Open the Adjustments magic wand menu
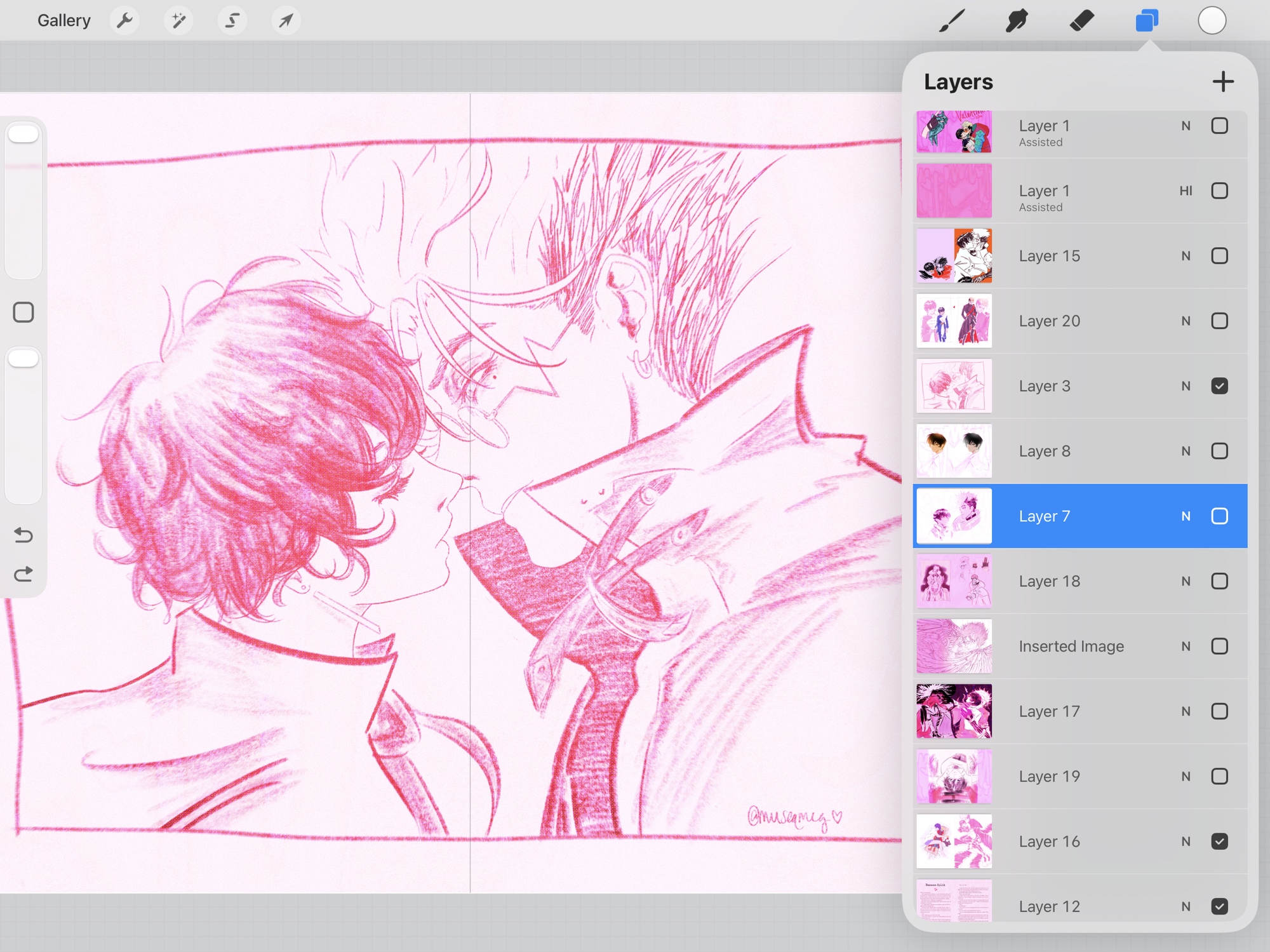The height and width of the screenshot is (952, 1270). [x=178, y=21]
